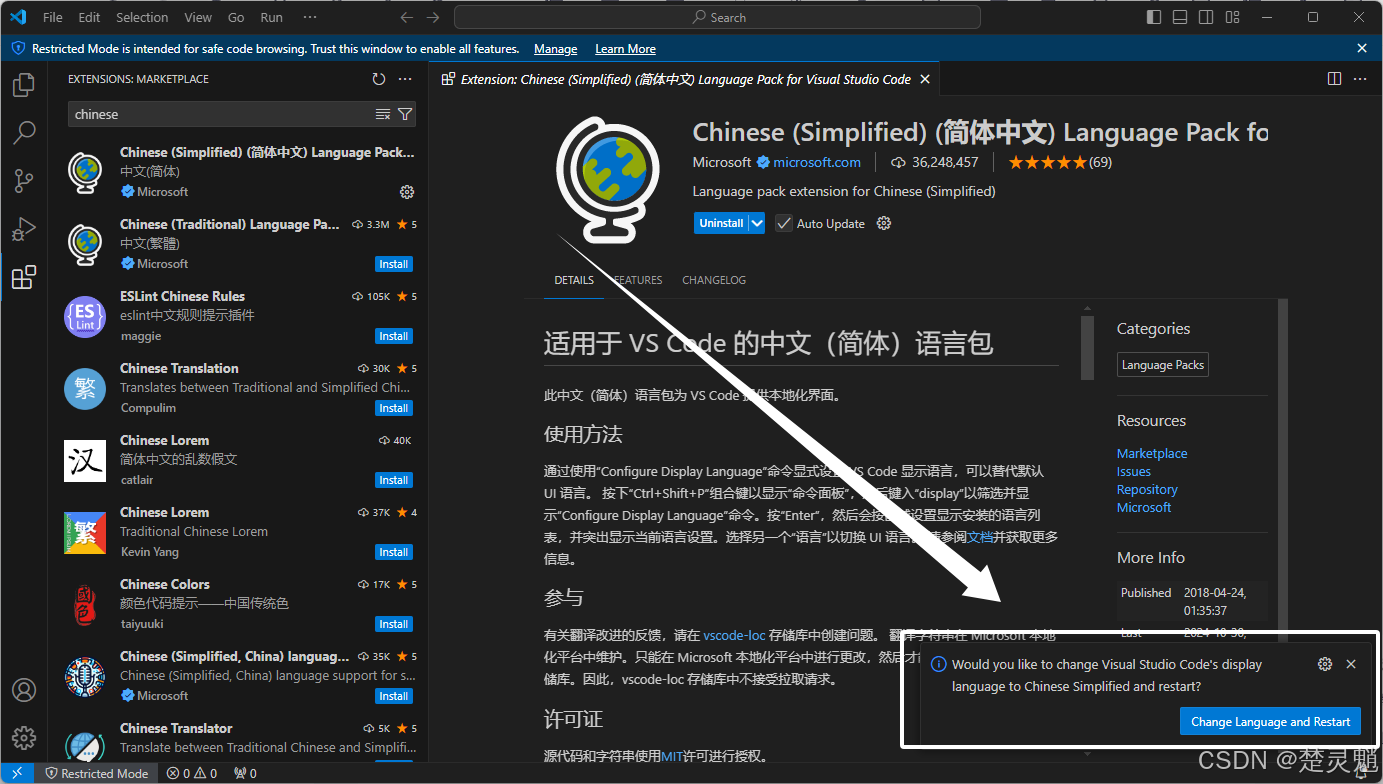
Task: Open Learn More link in banner
Action: point(625,49)
